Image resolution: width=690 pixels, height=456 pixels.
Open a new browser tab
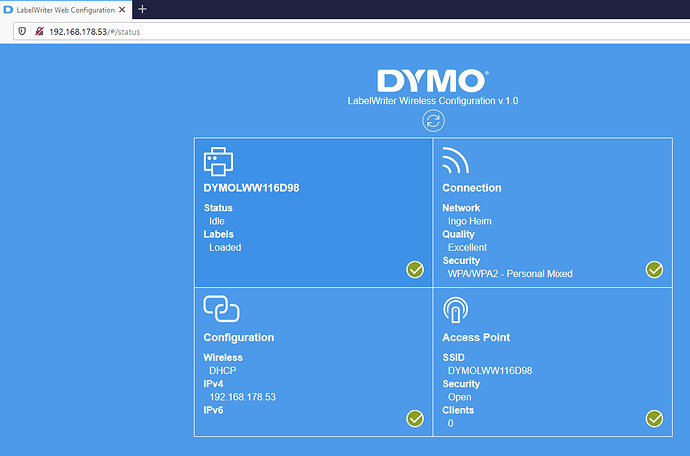click(x=142, y=9)
